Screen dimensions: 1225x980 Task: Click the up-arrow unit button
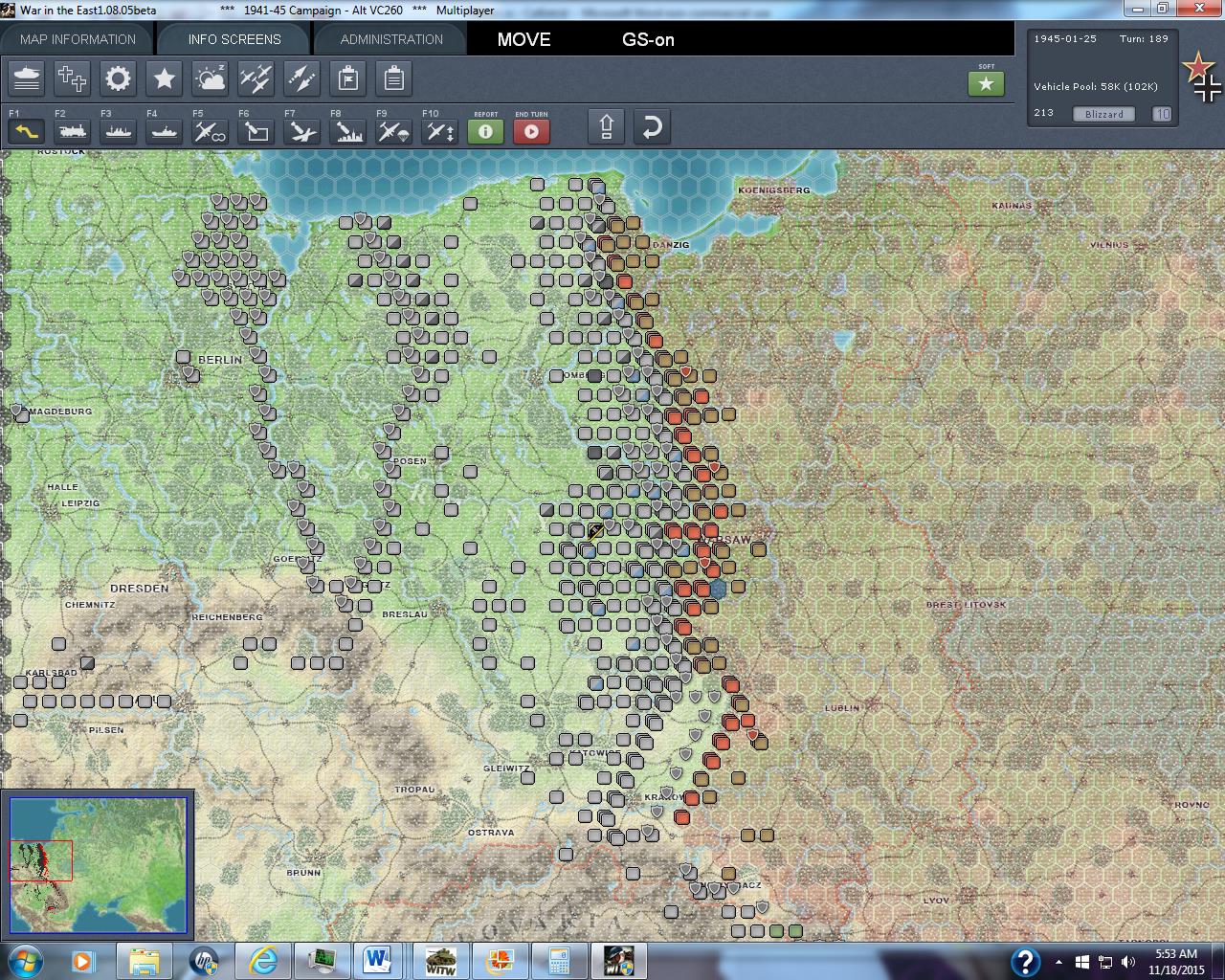[x=606, y=127]
